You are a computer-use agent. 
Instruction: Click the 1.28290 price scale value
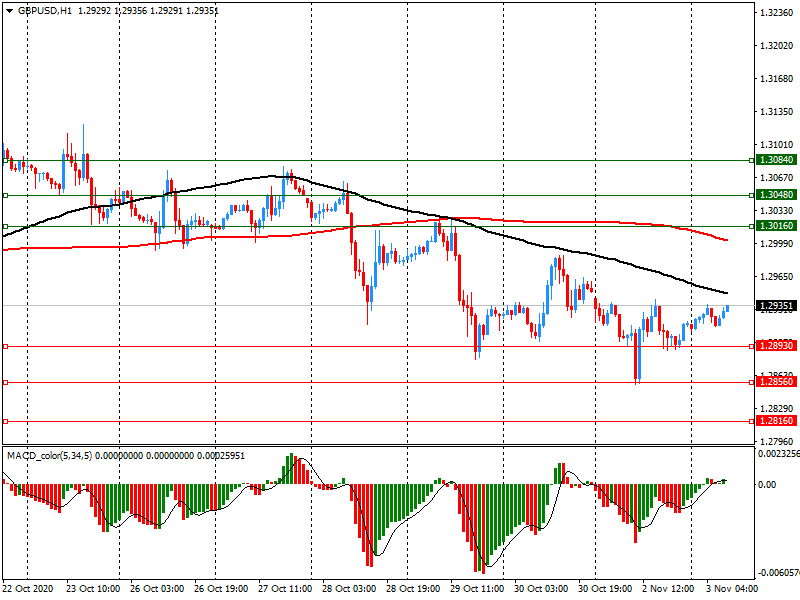pos(777,409)
